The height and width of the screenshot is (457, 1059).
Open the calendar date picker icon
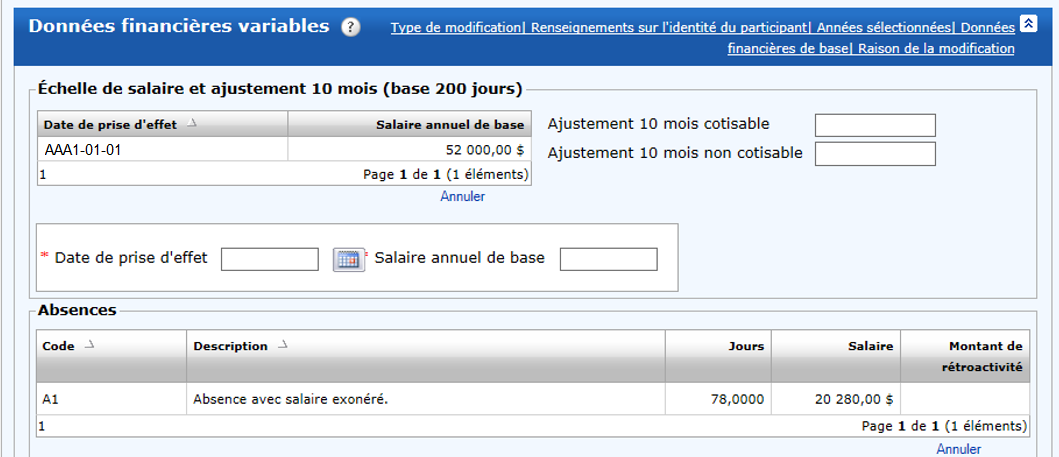coord(348,259)
